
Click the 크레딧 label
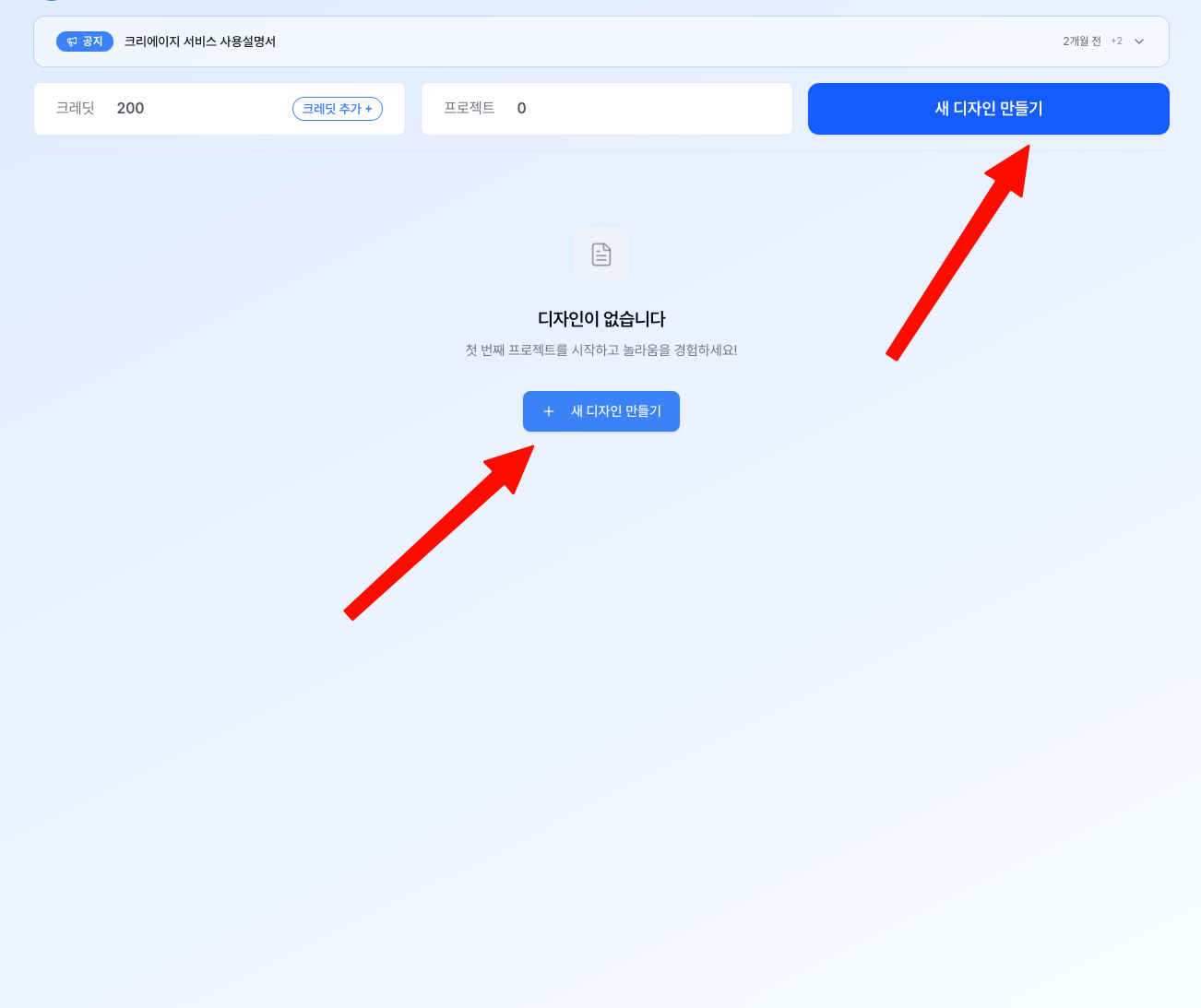[76, 108]
